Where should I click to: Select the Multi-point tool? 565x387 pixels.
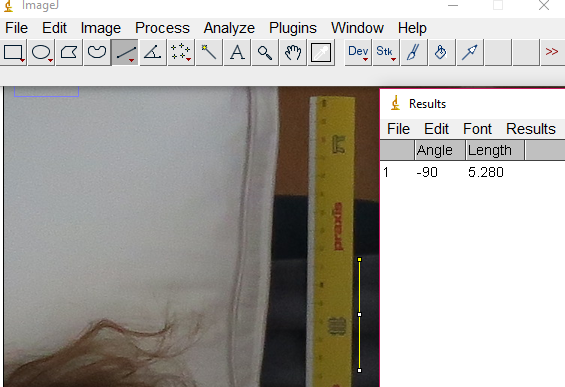click(x=181, y=53)
